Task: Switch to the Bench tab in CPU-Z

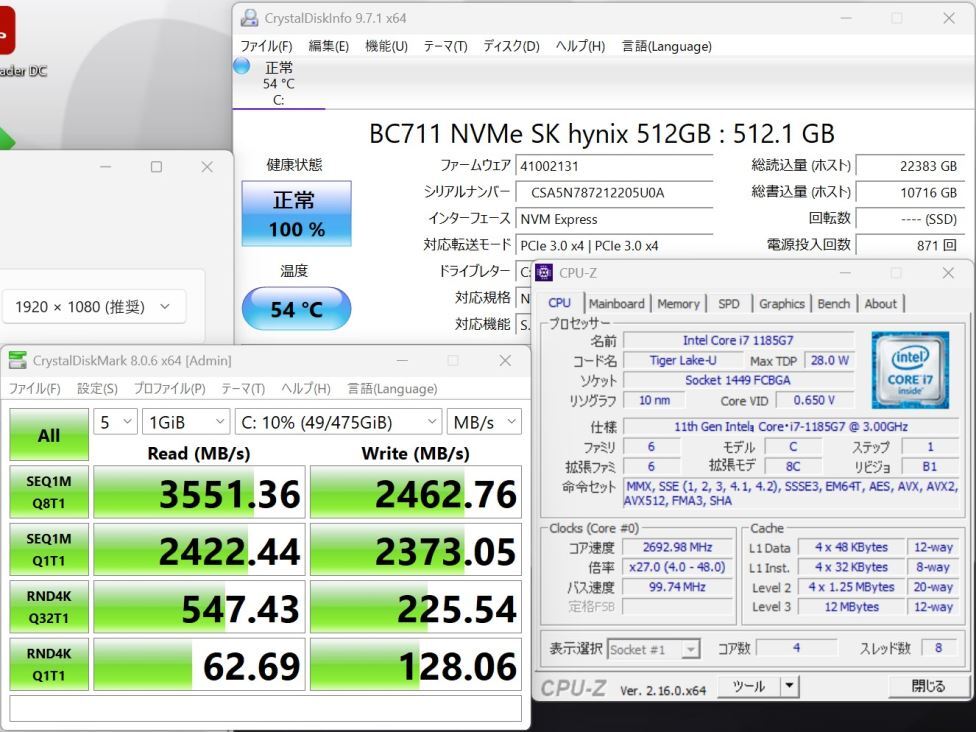Action: [x=833, y=304]
